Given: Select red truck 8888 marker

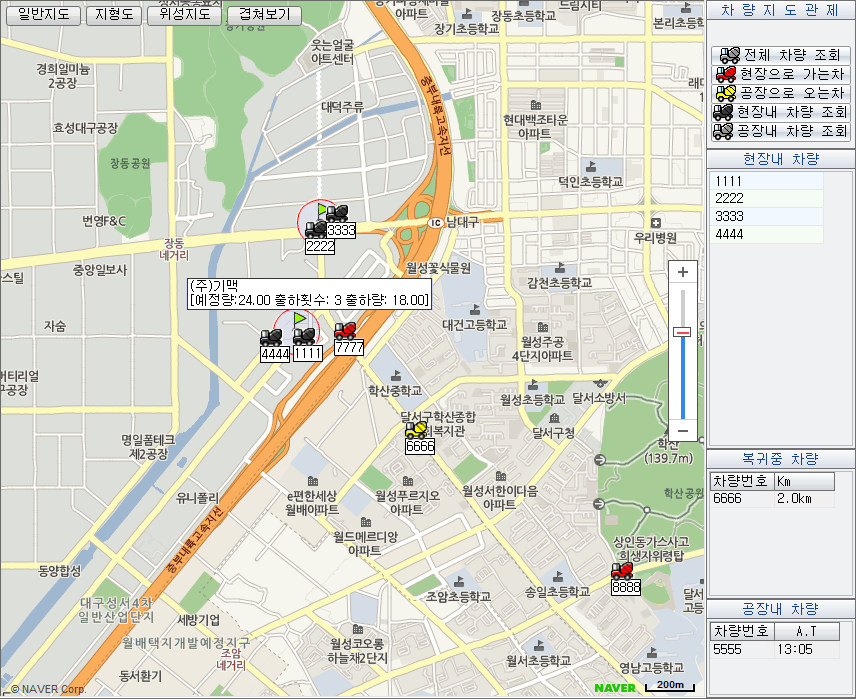Looking at the screenshot, I should (623, 571).
